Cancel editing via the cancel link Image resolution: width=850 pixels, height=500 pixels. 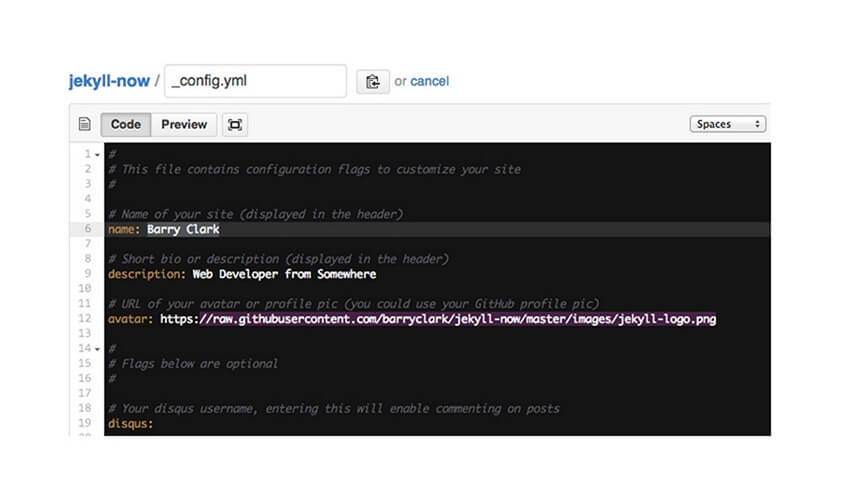coord(429,81)
